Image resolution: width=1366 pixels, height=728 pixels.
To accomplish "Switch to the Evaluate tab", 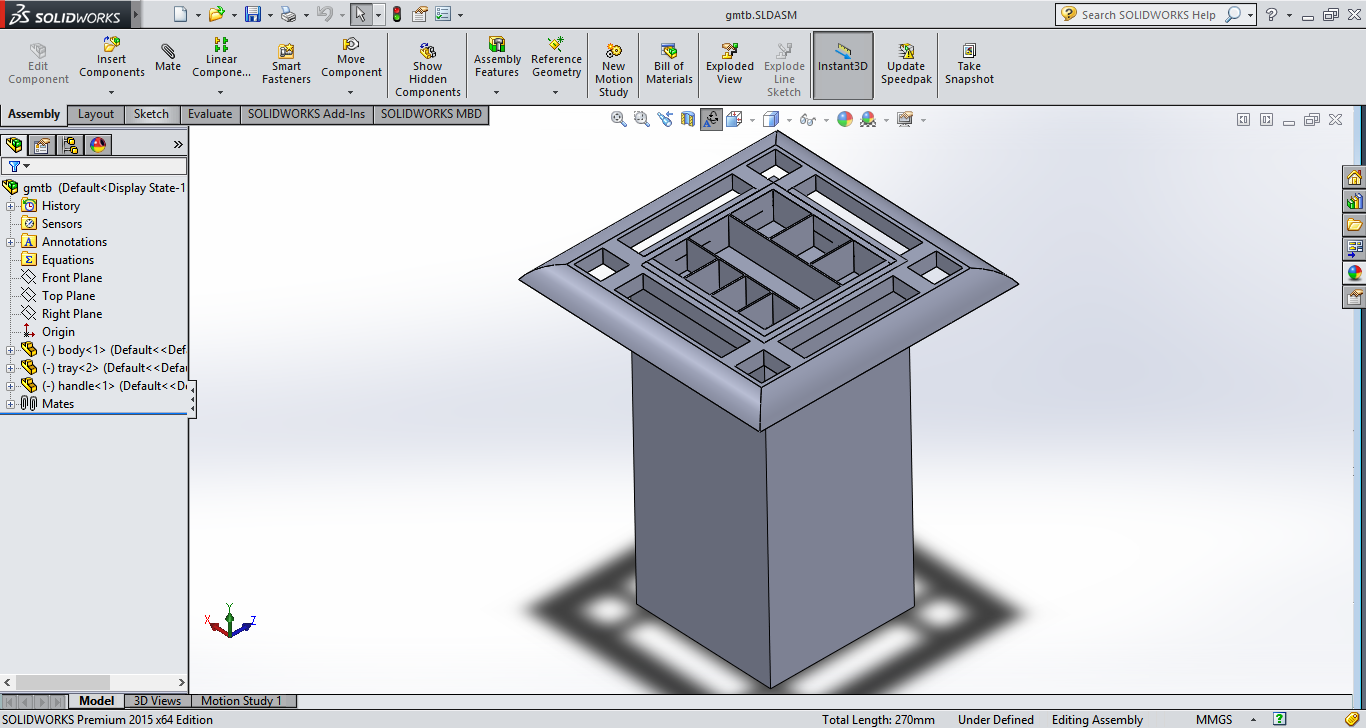I will coord(210,114).
